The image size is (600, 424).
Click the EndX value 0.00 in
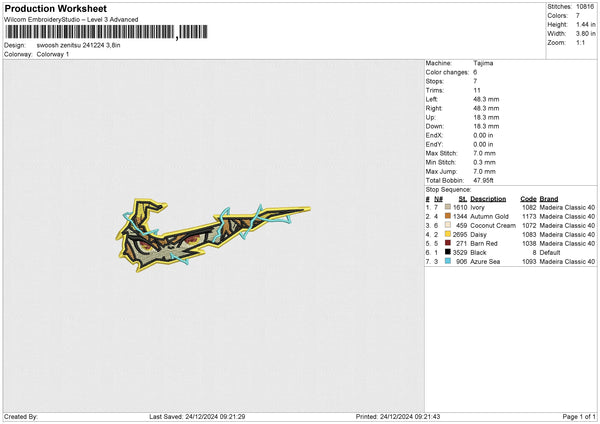[483, 135]
